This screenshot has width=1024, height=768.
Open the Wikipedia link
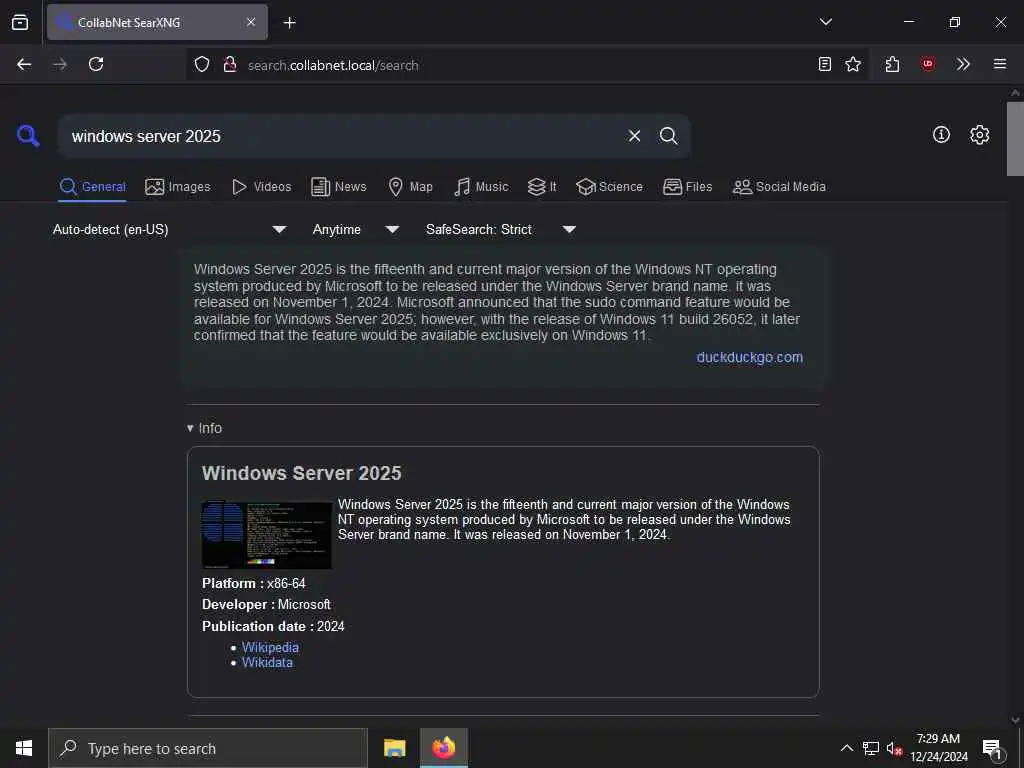[270, 647]
